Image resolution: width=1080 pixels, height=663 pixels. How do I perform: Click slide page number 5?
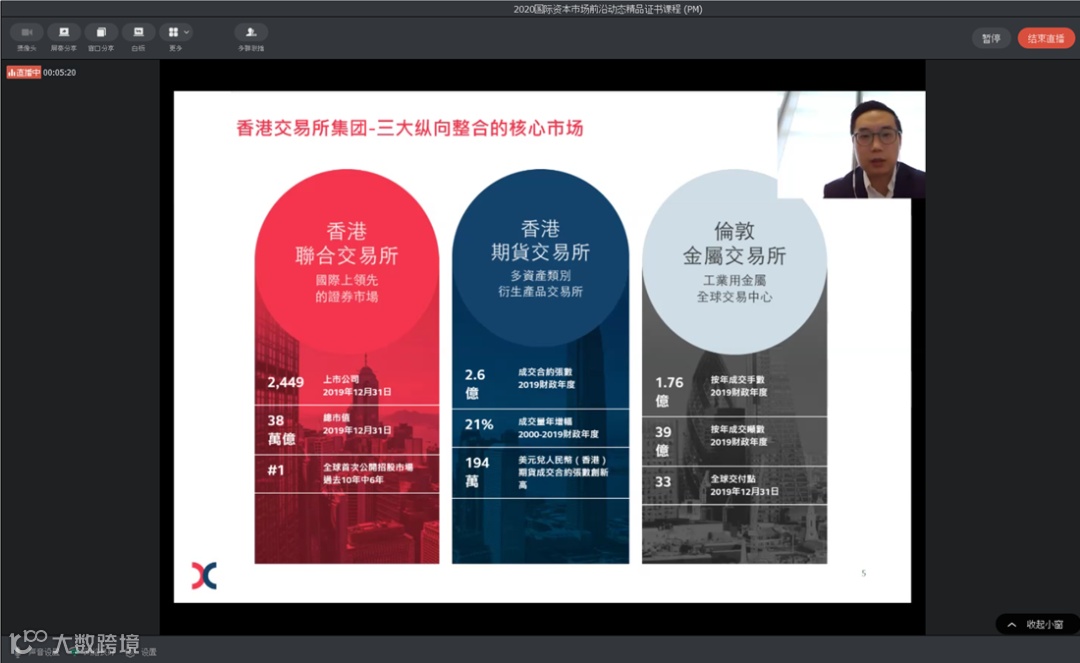click(863, 573)
